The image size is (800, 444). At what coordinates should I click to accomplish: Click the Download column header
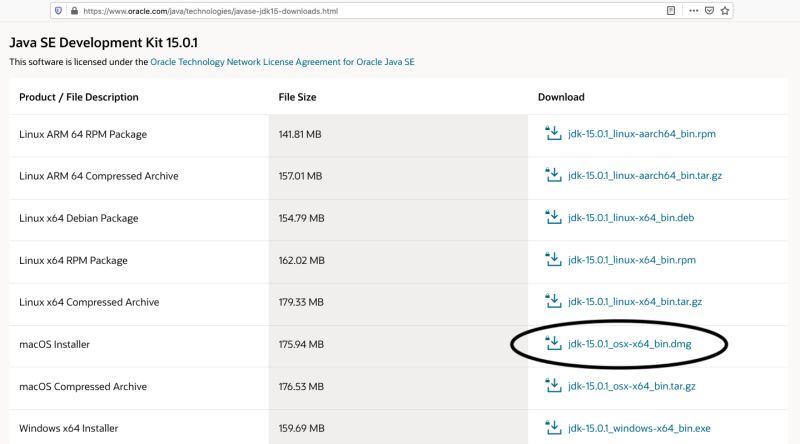click(x=561, y=97)
